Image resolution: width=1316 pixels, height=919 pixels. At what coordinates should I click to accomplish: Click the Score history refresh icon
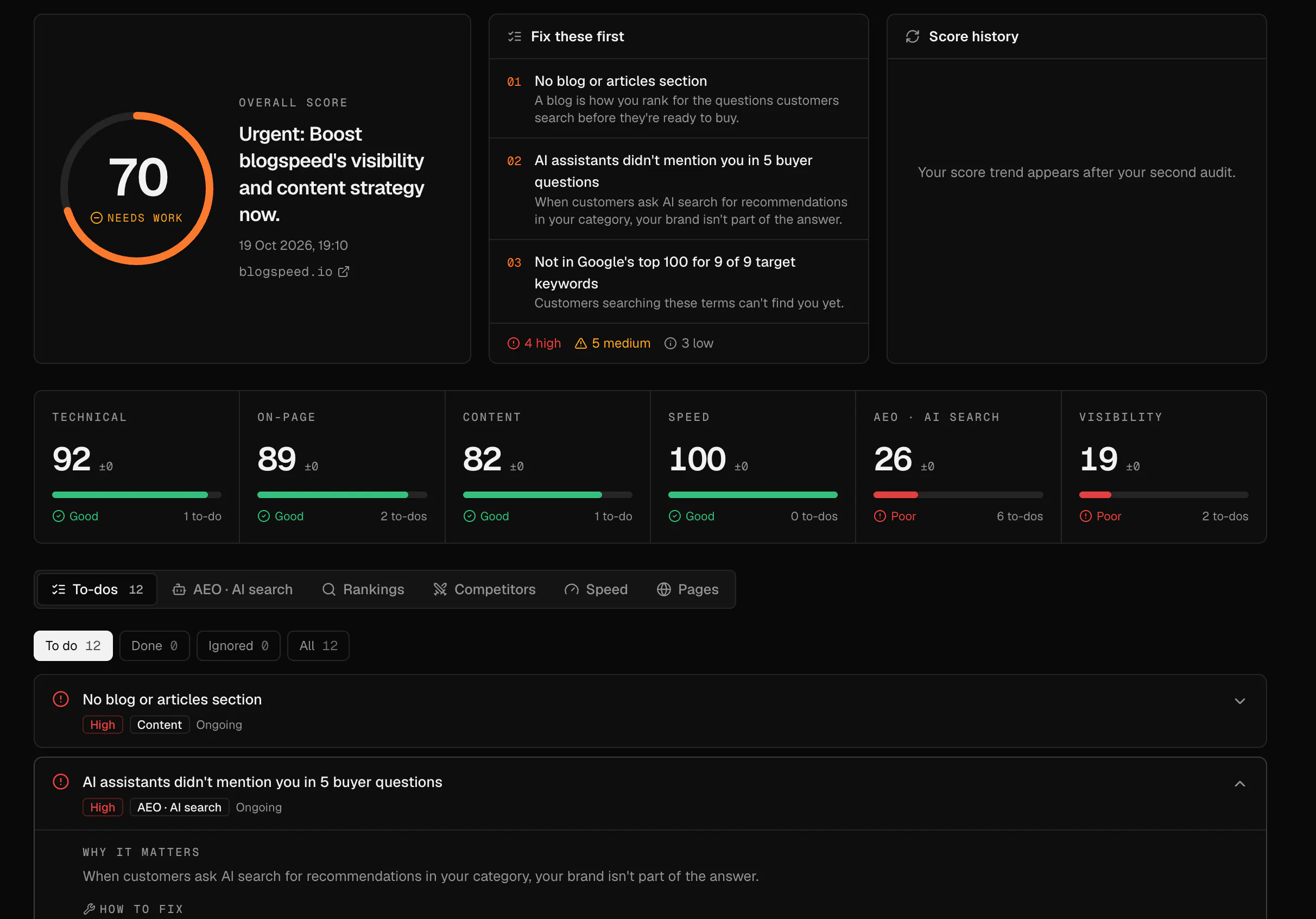point(913,37)
